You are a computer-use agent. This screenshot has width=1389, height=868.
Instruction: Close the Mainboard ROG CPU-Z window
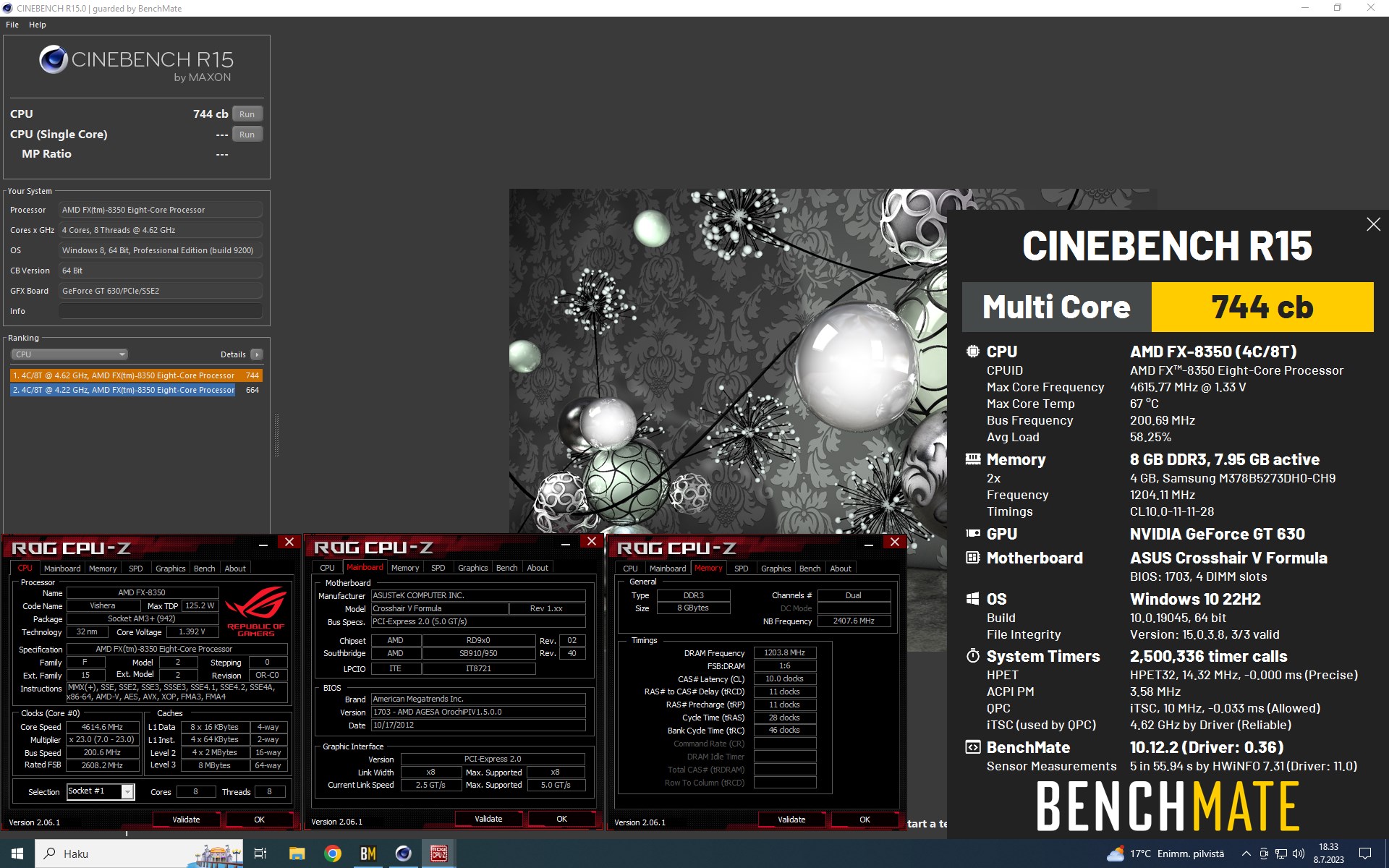coord(592,542)
